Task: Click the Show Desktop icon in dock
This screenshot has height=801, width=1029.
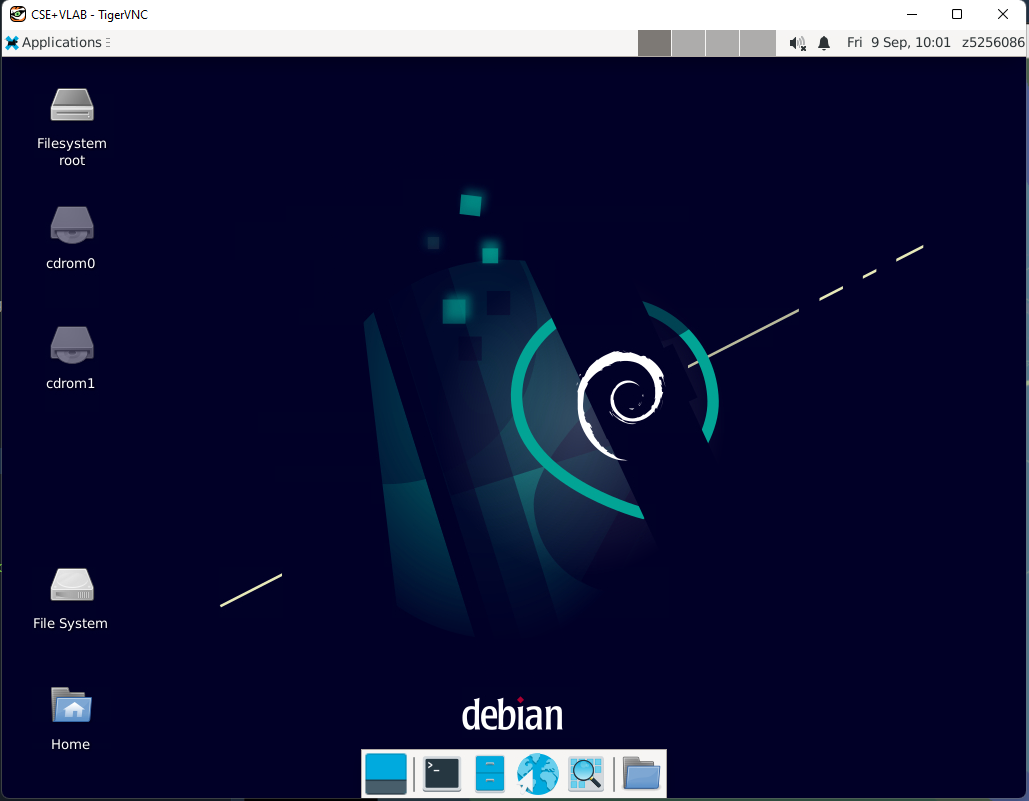Action: point(386,774)
